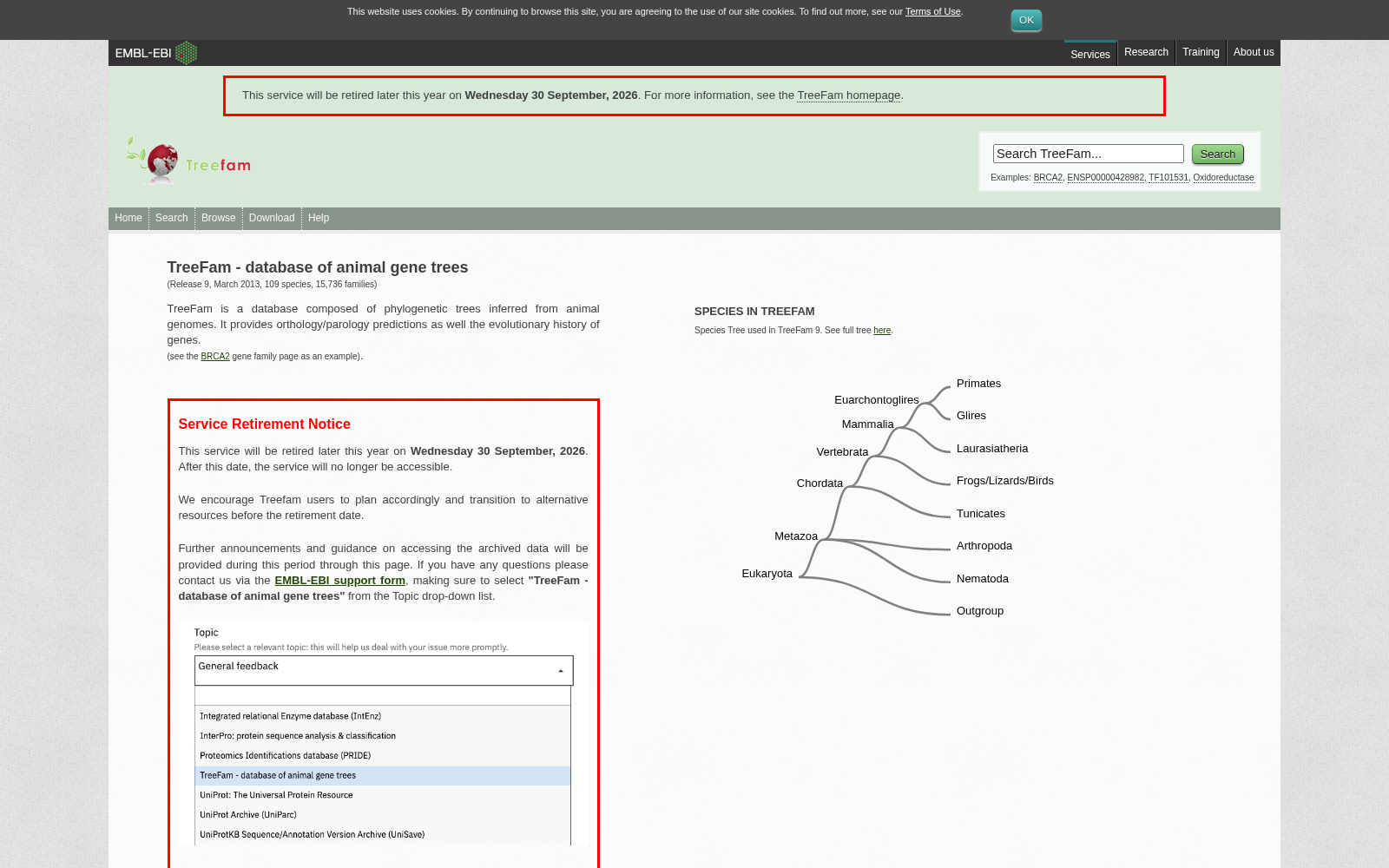The width and height of the screenshot is (1389, 868).
Task: Click the Metazoa node label
Action: pos(796,536)
